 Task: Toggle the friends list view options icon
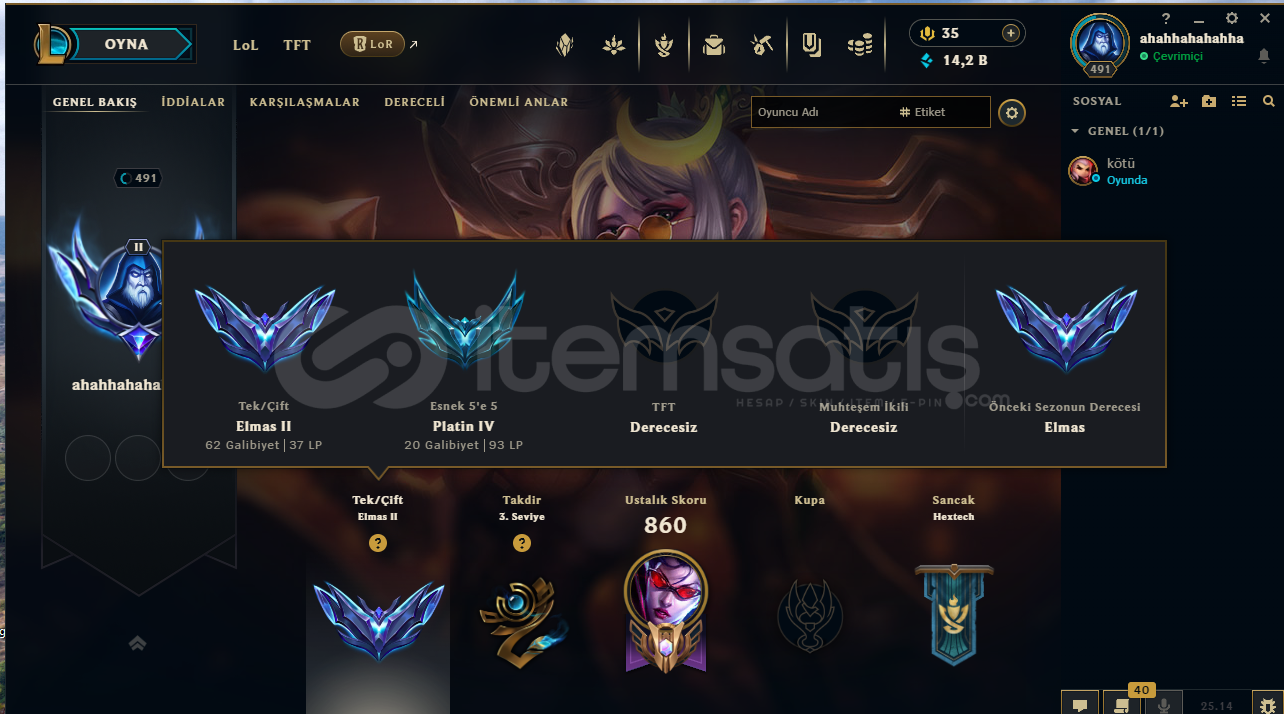pyautogui.click(x=1239, y=101)
